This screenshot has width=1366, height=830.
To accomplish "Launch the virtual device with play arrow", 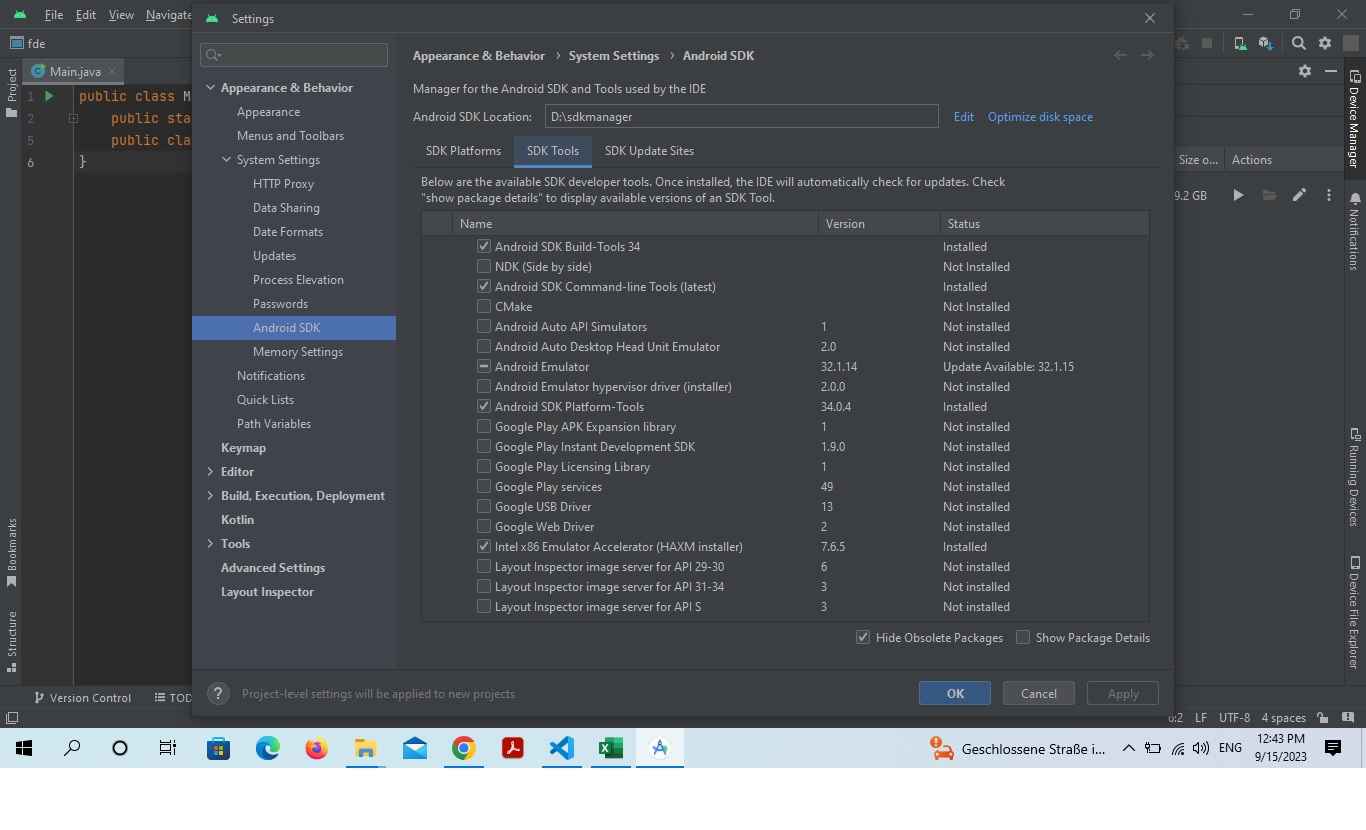I will (x=1238, y=195).
